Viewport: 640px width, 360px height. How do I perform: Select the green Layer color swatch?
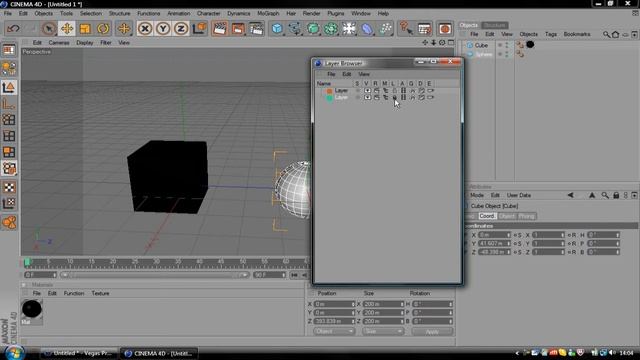coord(329,98)
